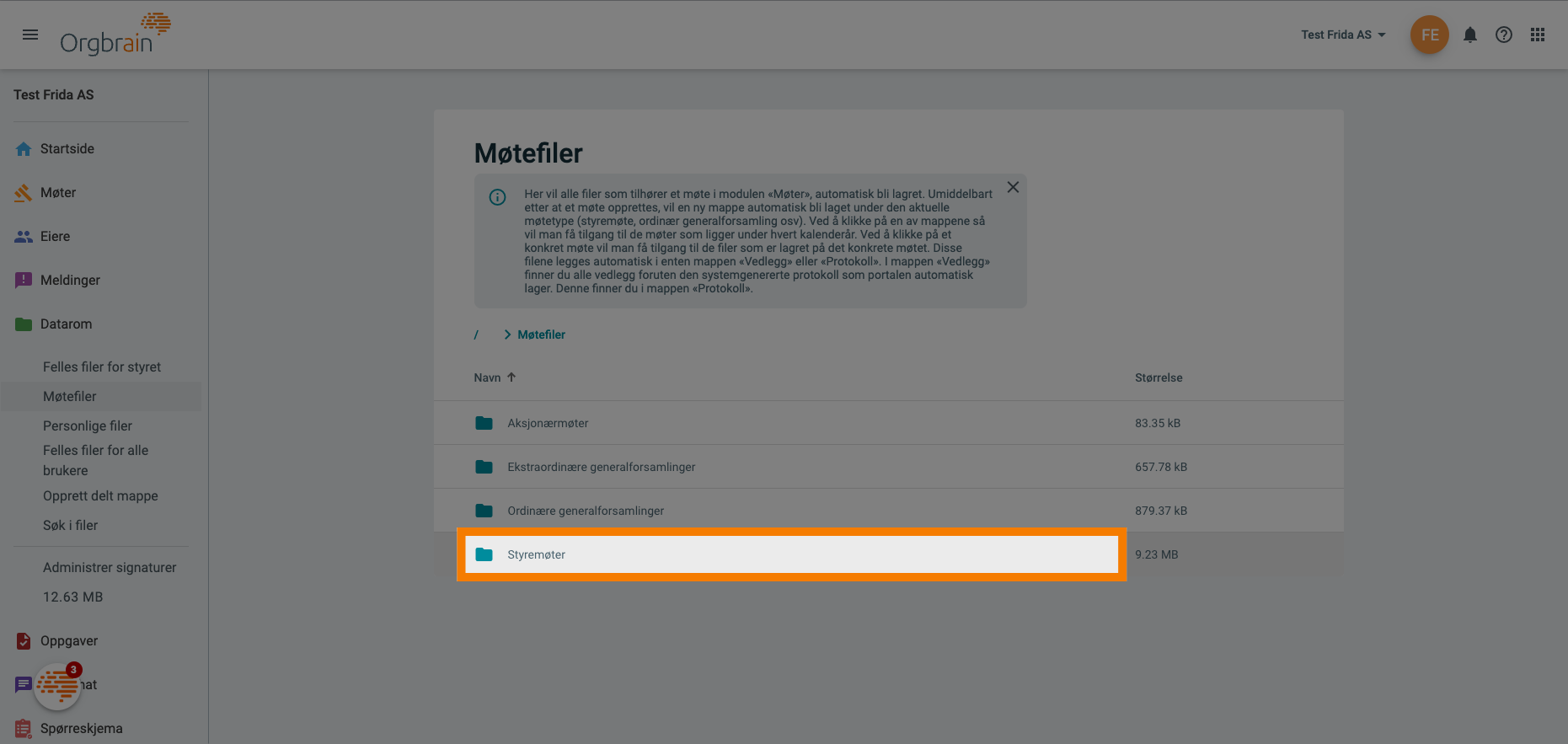The height and width of the screenshot is (744, 1568).
Task: Click the 9.23 MB size value
Action: point(1157,554)
